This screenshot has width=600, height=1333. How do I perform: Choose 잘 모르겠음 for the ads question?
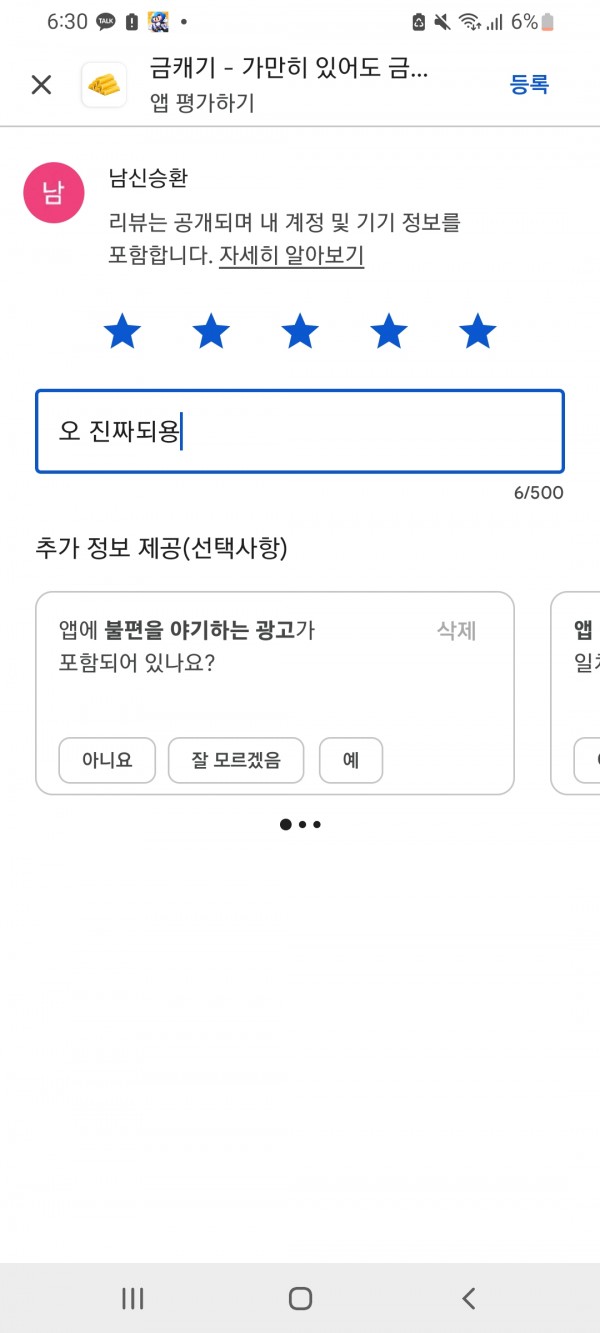(237, 761)
